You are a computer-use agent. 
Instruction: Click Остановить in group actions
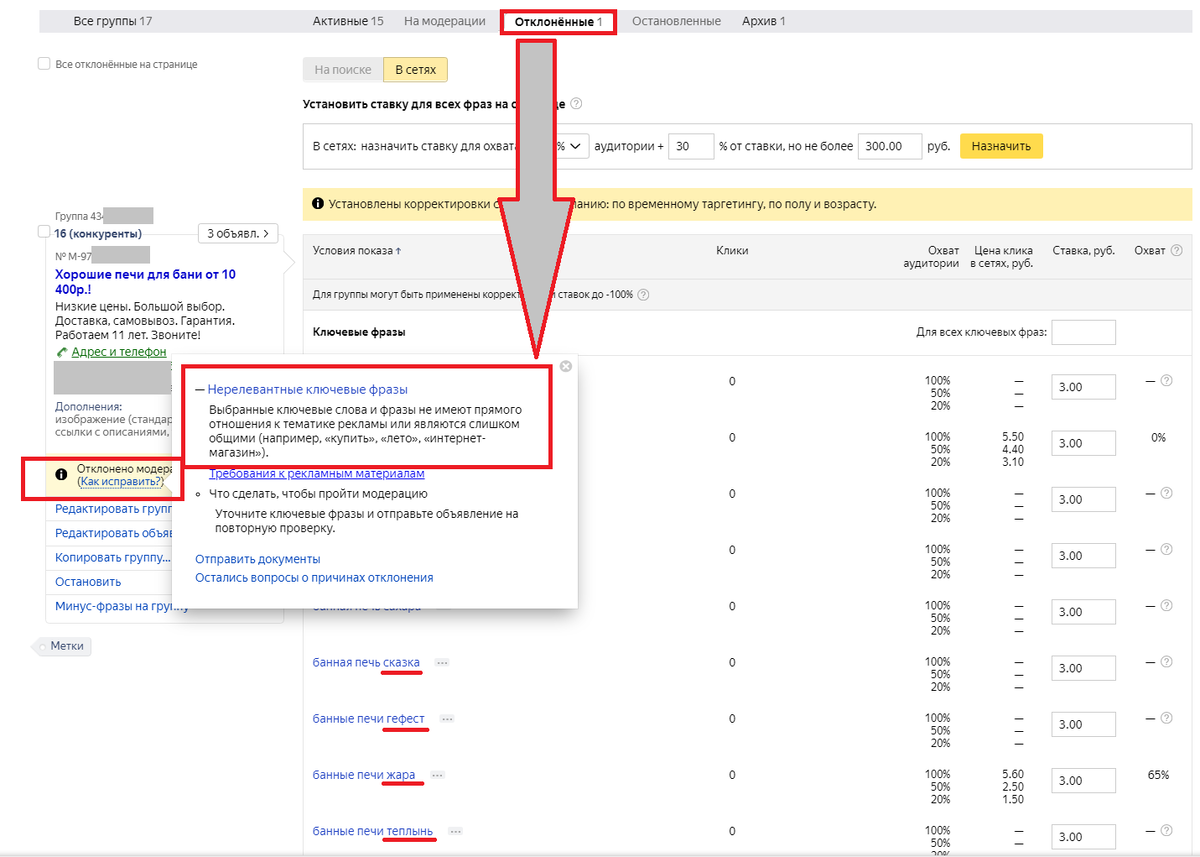pos(88,582)
